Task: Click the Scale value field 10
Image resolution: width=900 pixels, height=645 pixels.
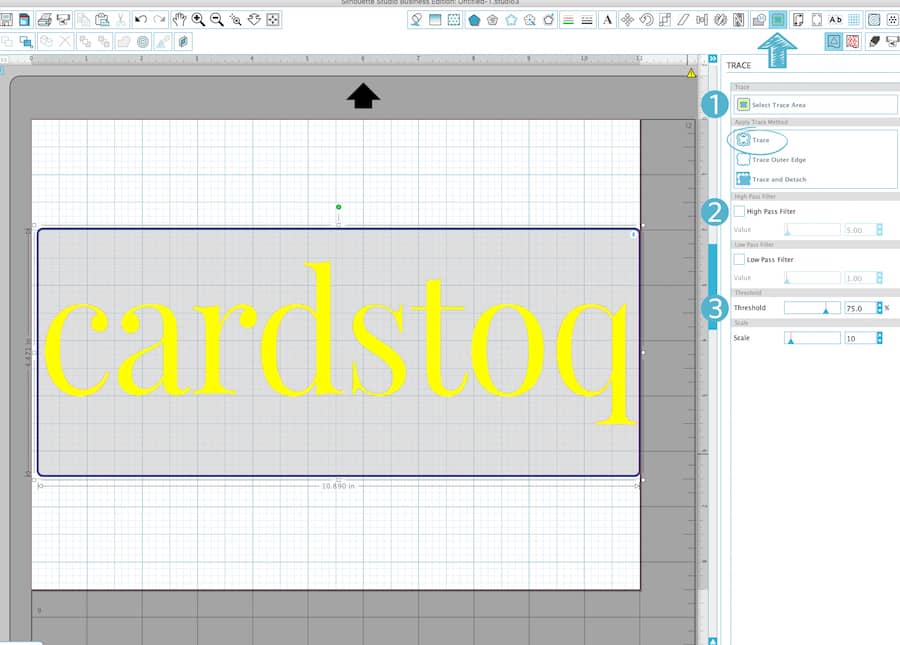Action: click(860, 338)
